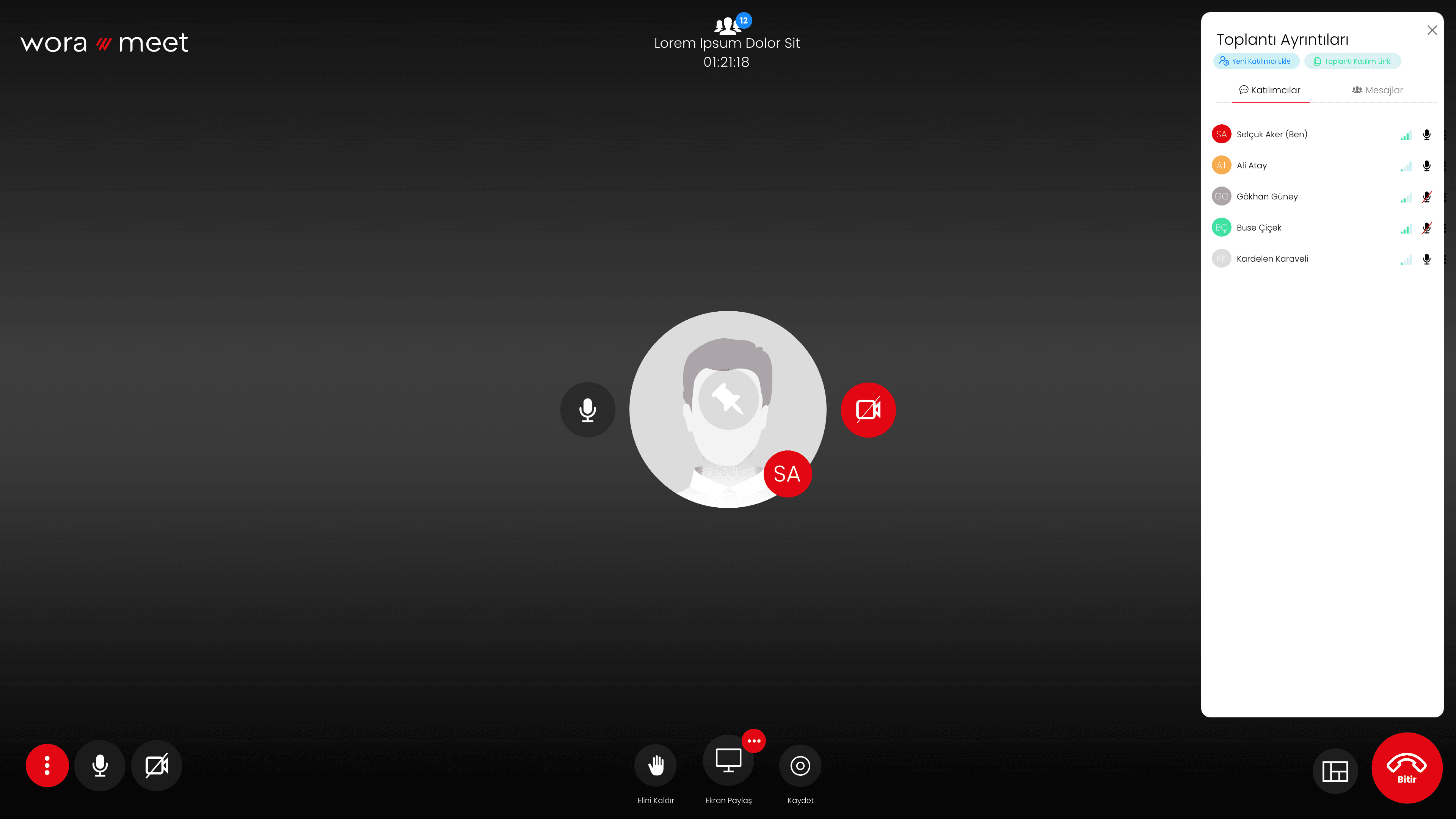This screenshot has width=1456, height=819.
Task: Open more options for Gökhan Güney row
Action: (1445, 197)
